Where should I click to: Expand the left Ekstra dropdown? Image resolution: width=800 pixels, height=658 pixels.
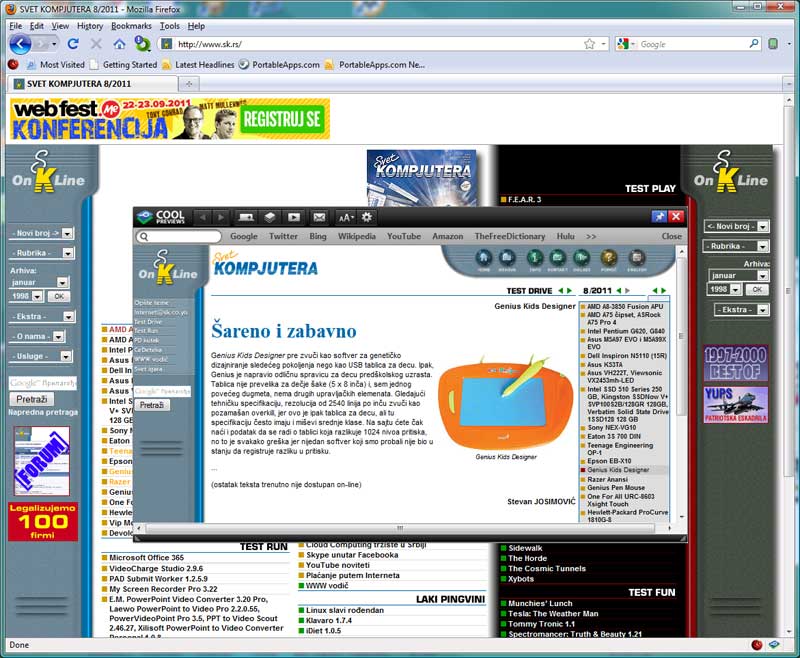coord(68,316)
